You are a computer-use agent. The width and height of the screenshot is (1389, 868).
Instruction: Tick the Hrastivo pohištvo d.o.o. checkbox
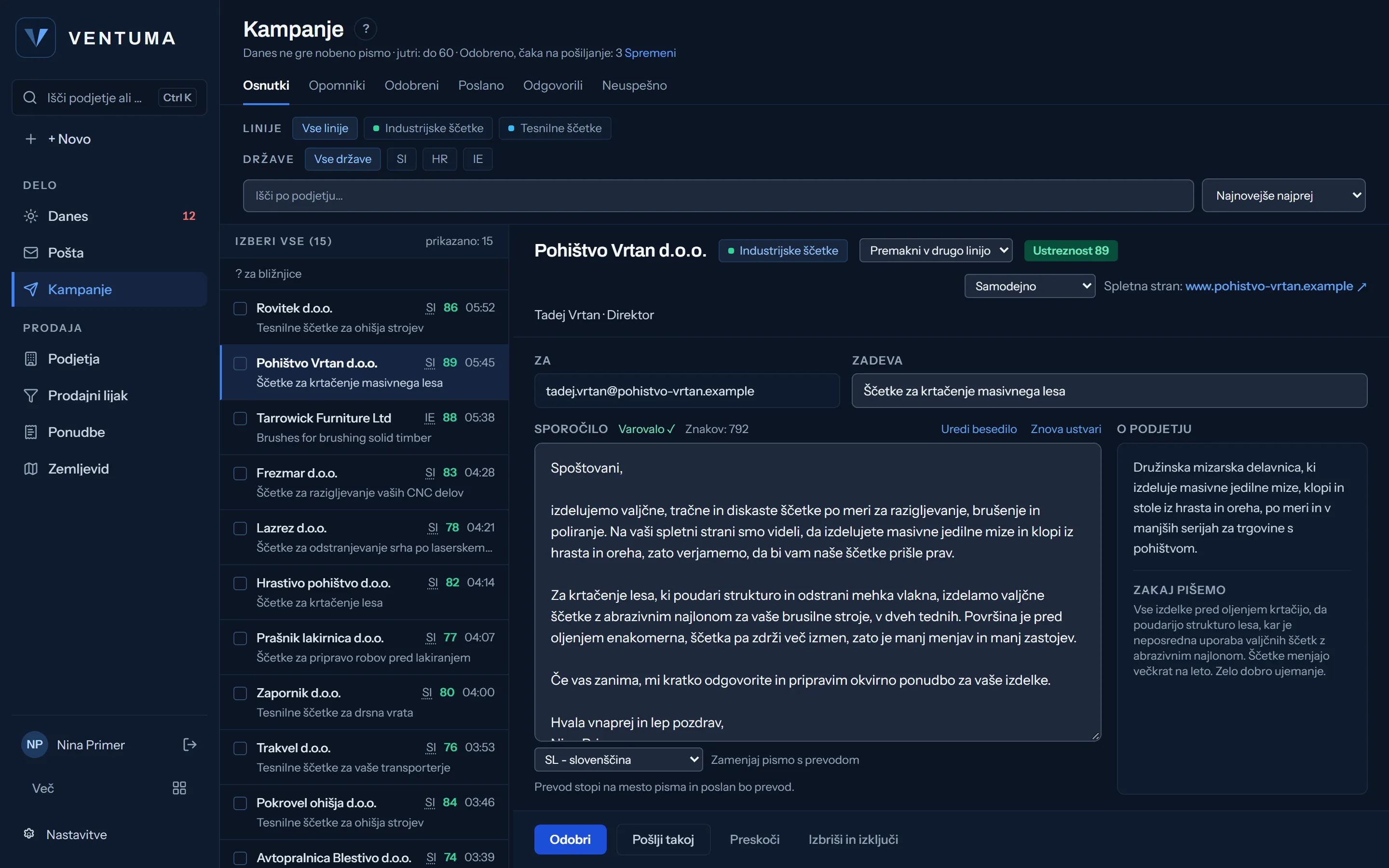coord(240,584)
